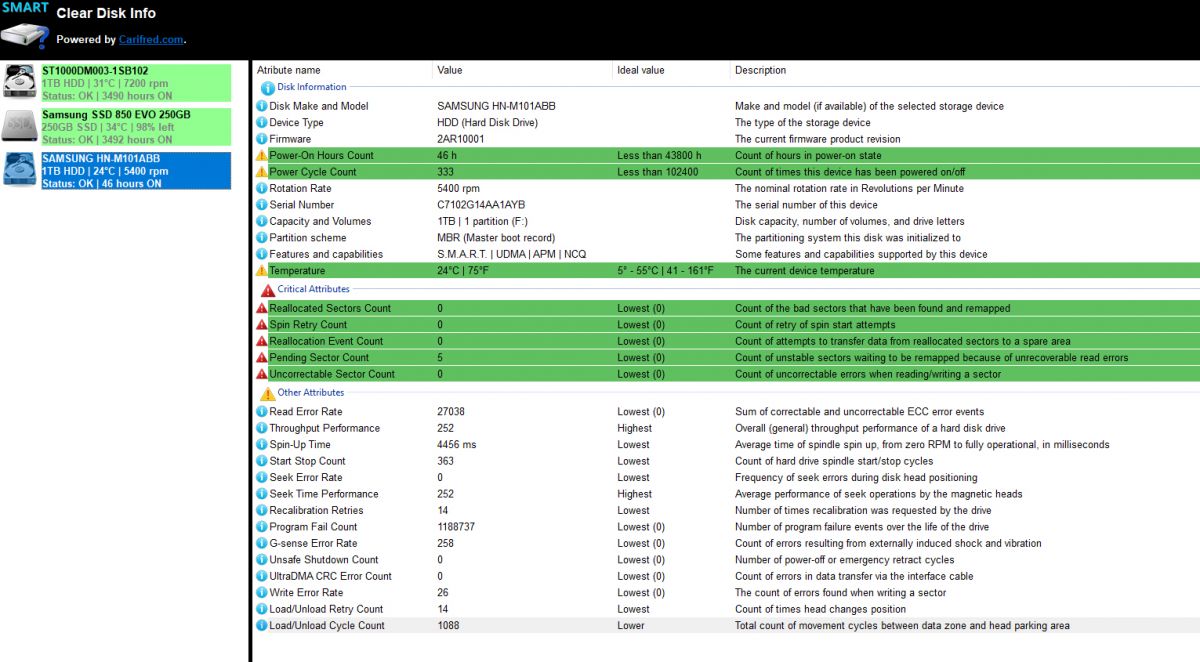Click info icon beside Serial Number

coord(262,205)
